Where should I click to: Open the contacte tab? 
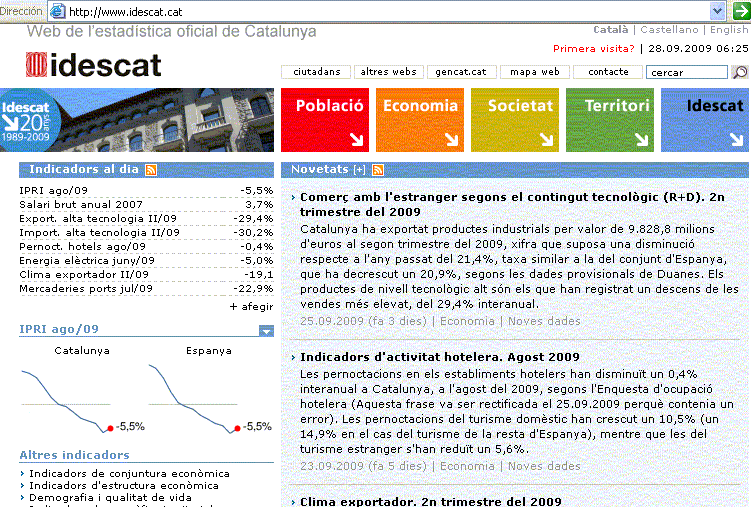click(608, 72)
